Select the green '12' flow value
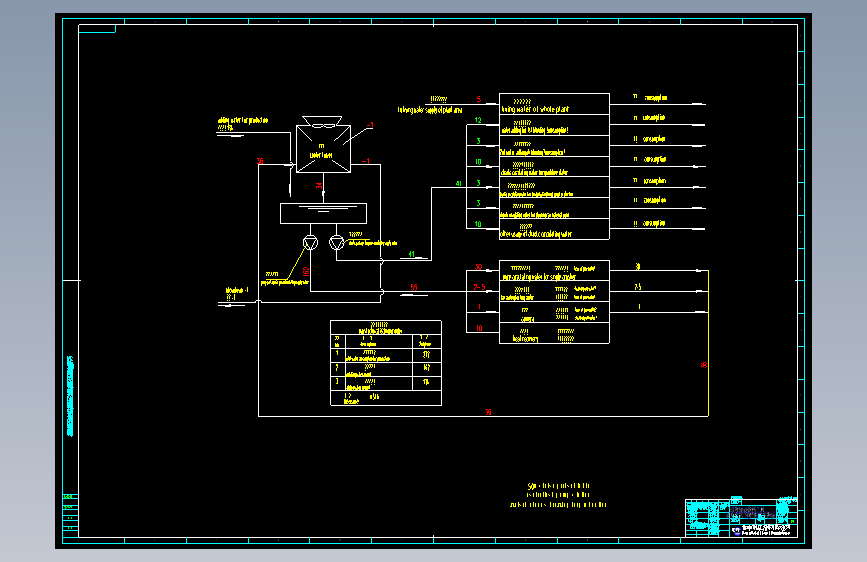Image resolution: width=867 pixels, height=562 pixels. point(478,120)
